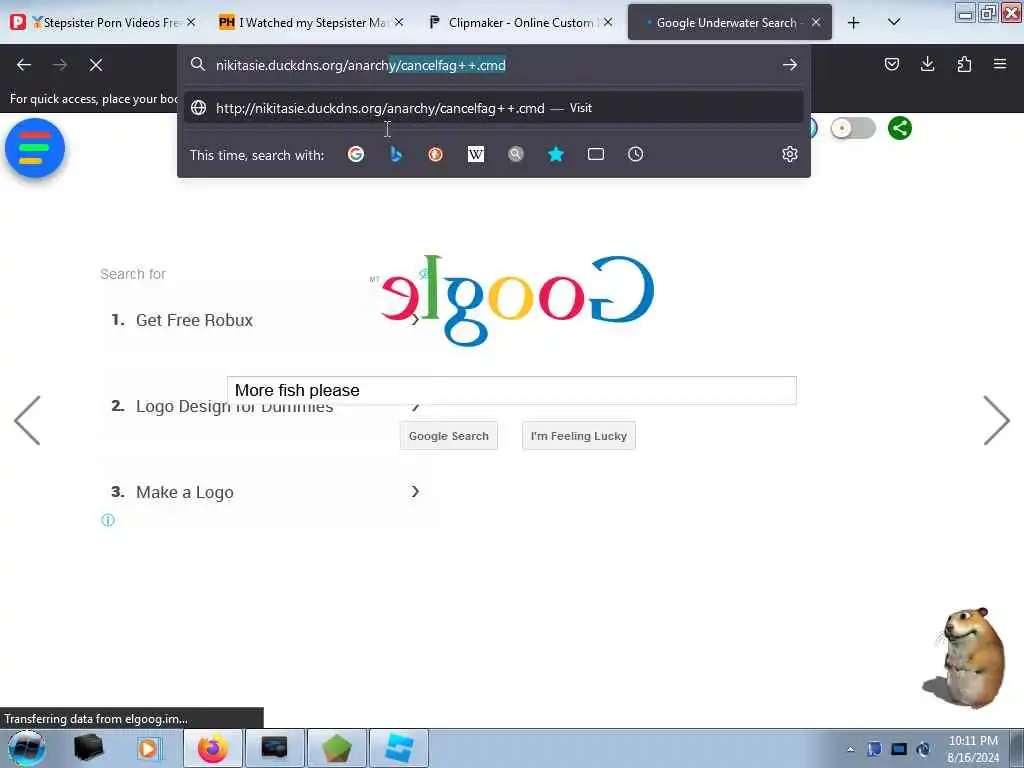Search this time with Wikipedia icon
1024x768 pixels.
476,154
